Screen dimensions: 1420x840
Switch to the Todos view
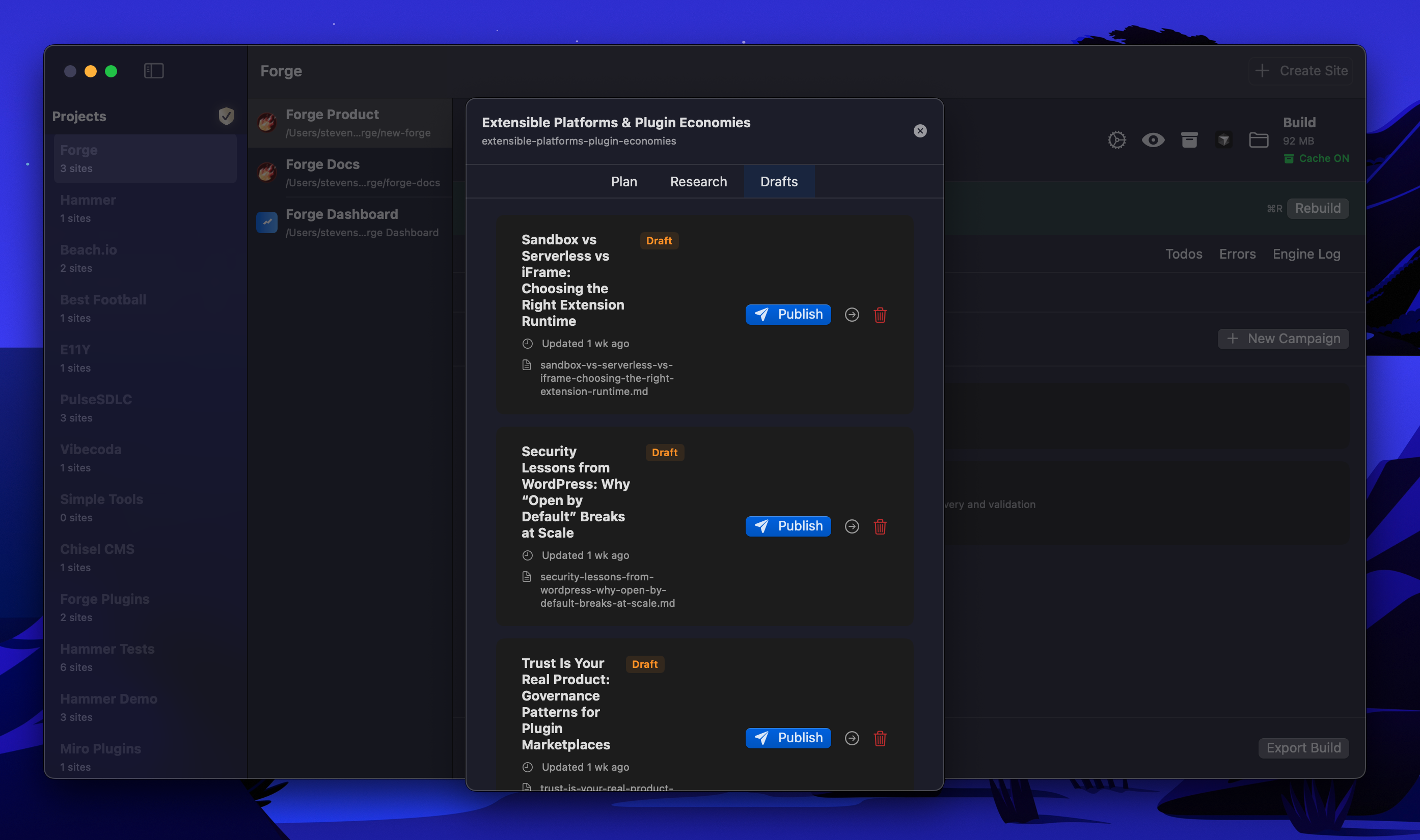click(x=1184, y=254)
